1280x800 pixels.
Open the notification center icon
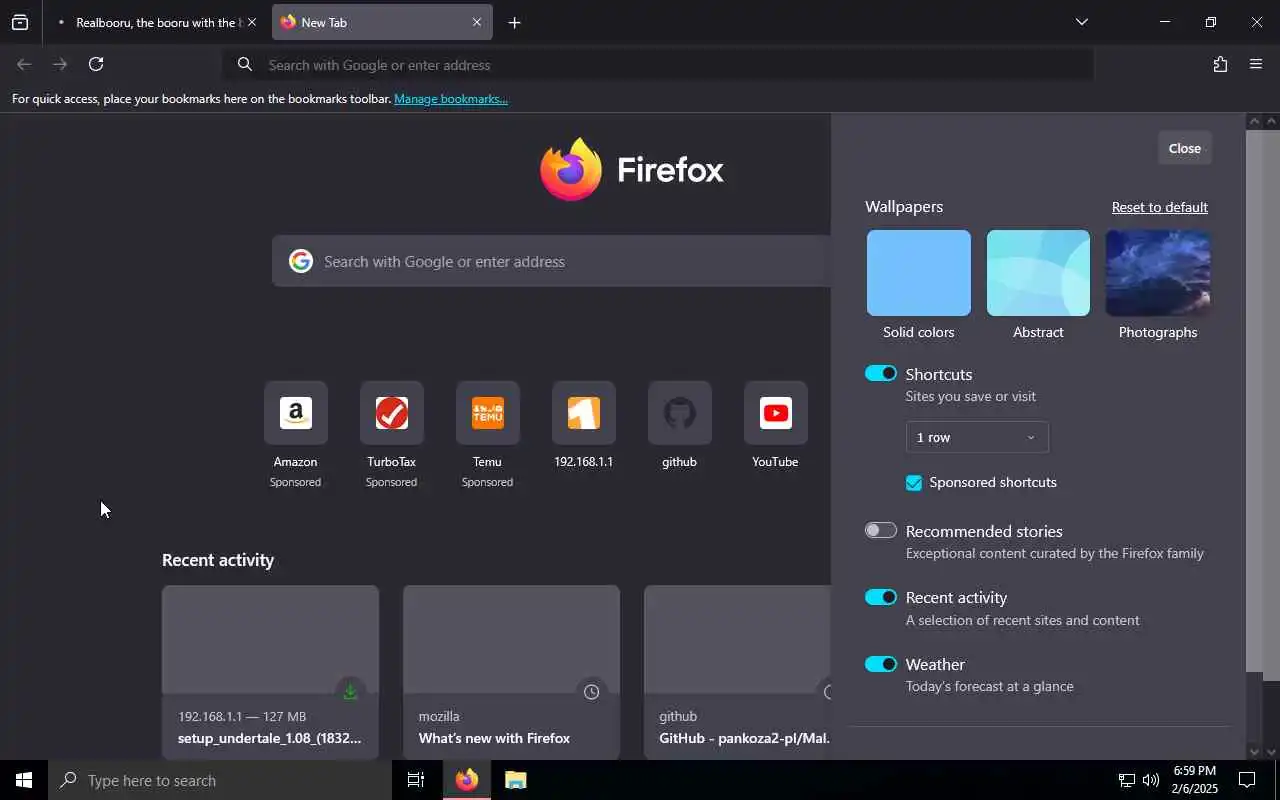pyautogui.click(x=1247, y=780)
